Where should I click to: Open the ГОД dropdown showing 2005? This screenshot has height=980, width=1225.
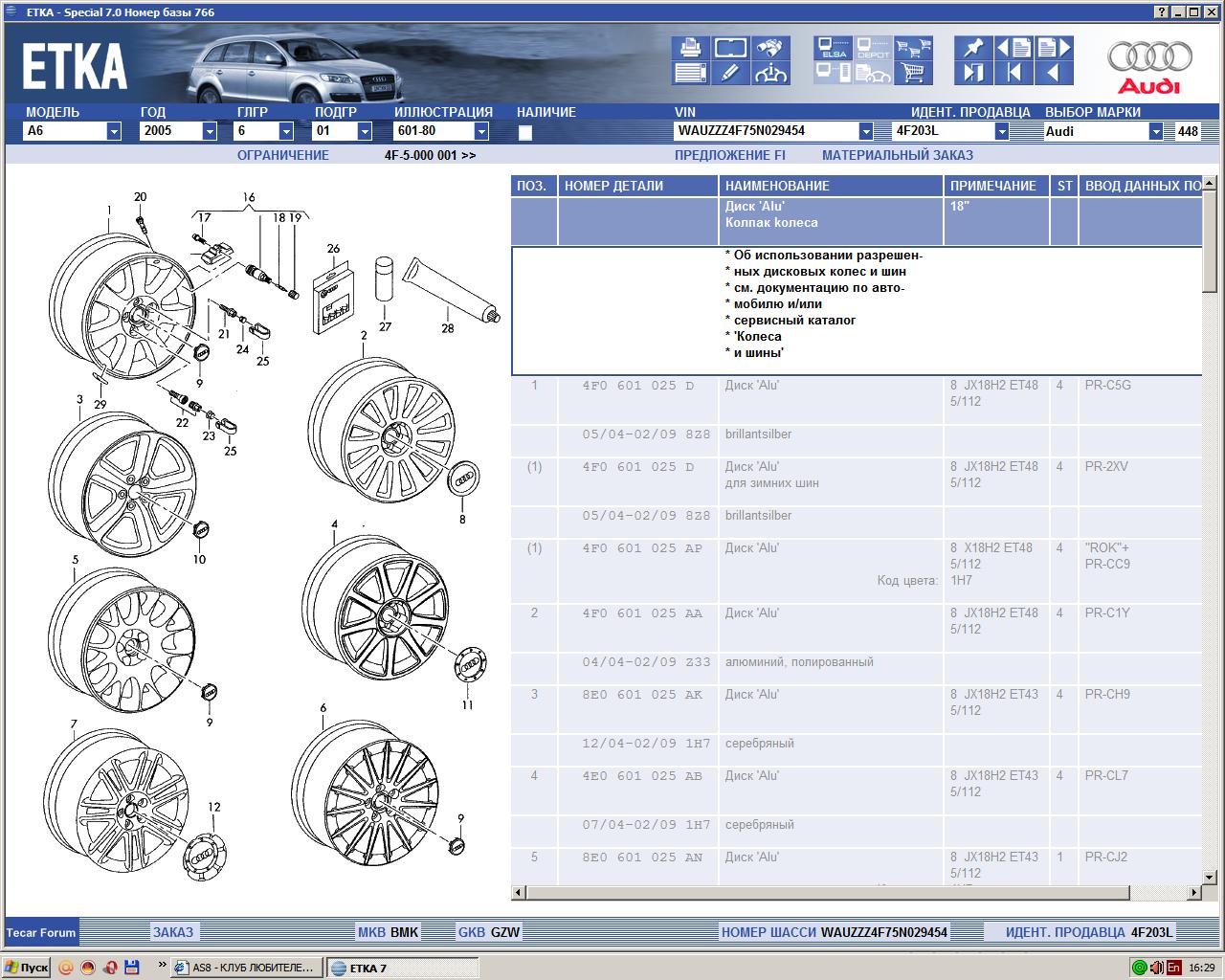click(210, 132)
